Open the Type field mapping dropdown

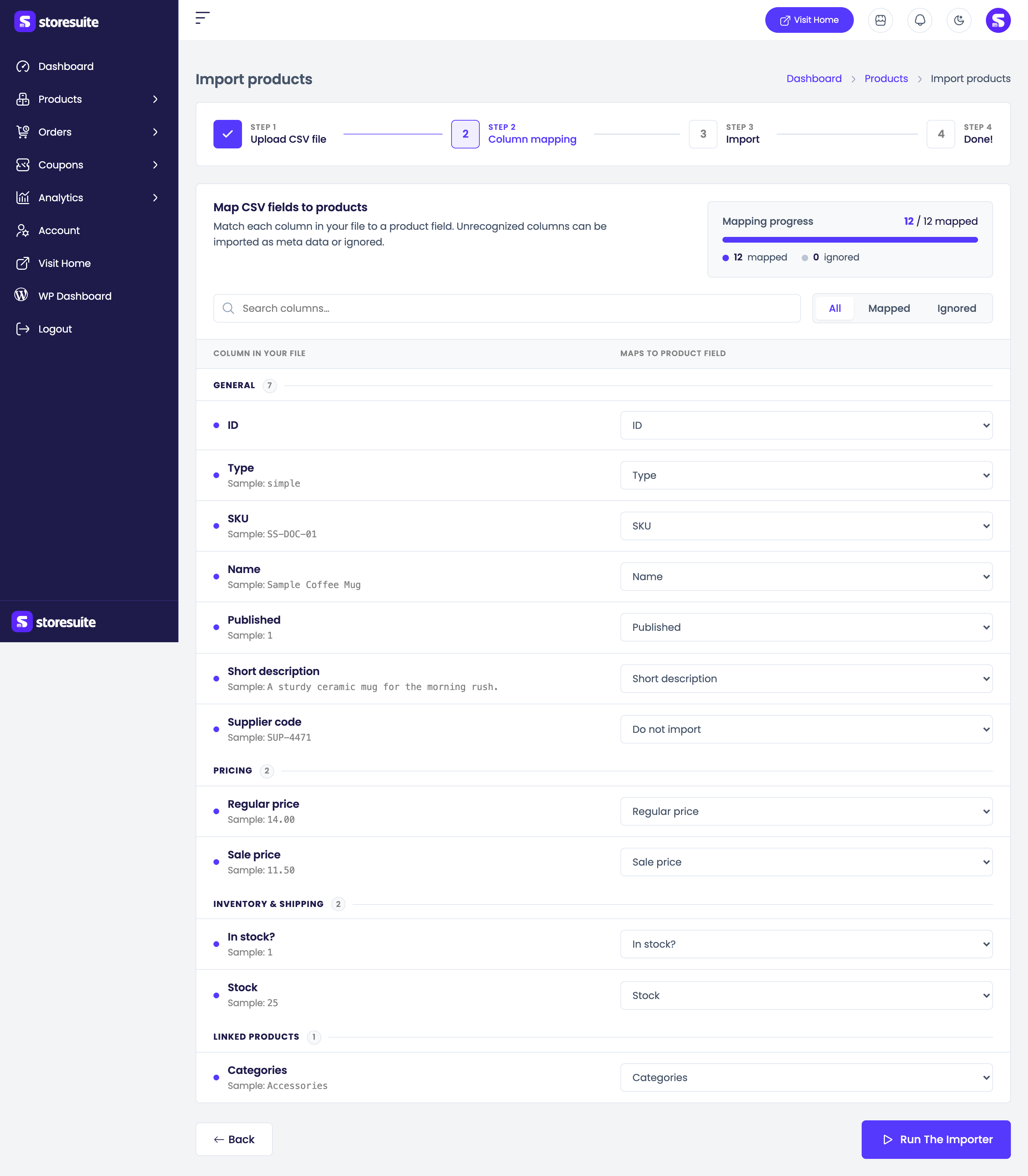click(806, 475)
